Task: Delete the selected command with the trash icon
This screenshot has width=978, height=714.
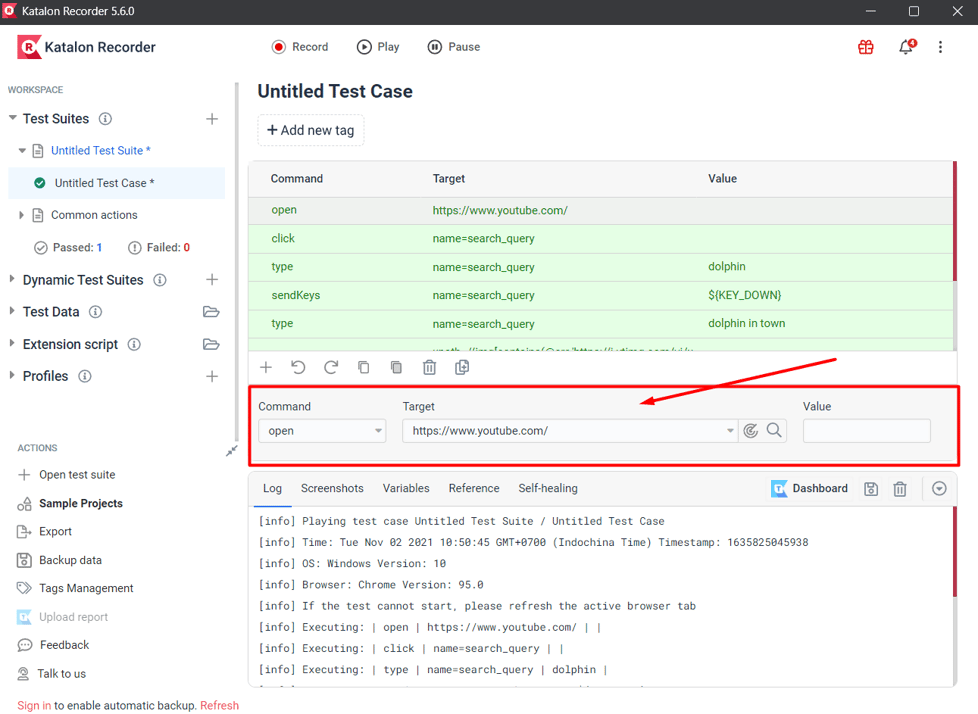Action: click(x=429, y=367)
